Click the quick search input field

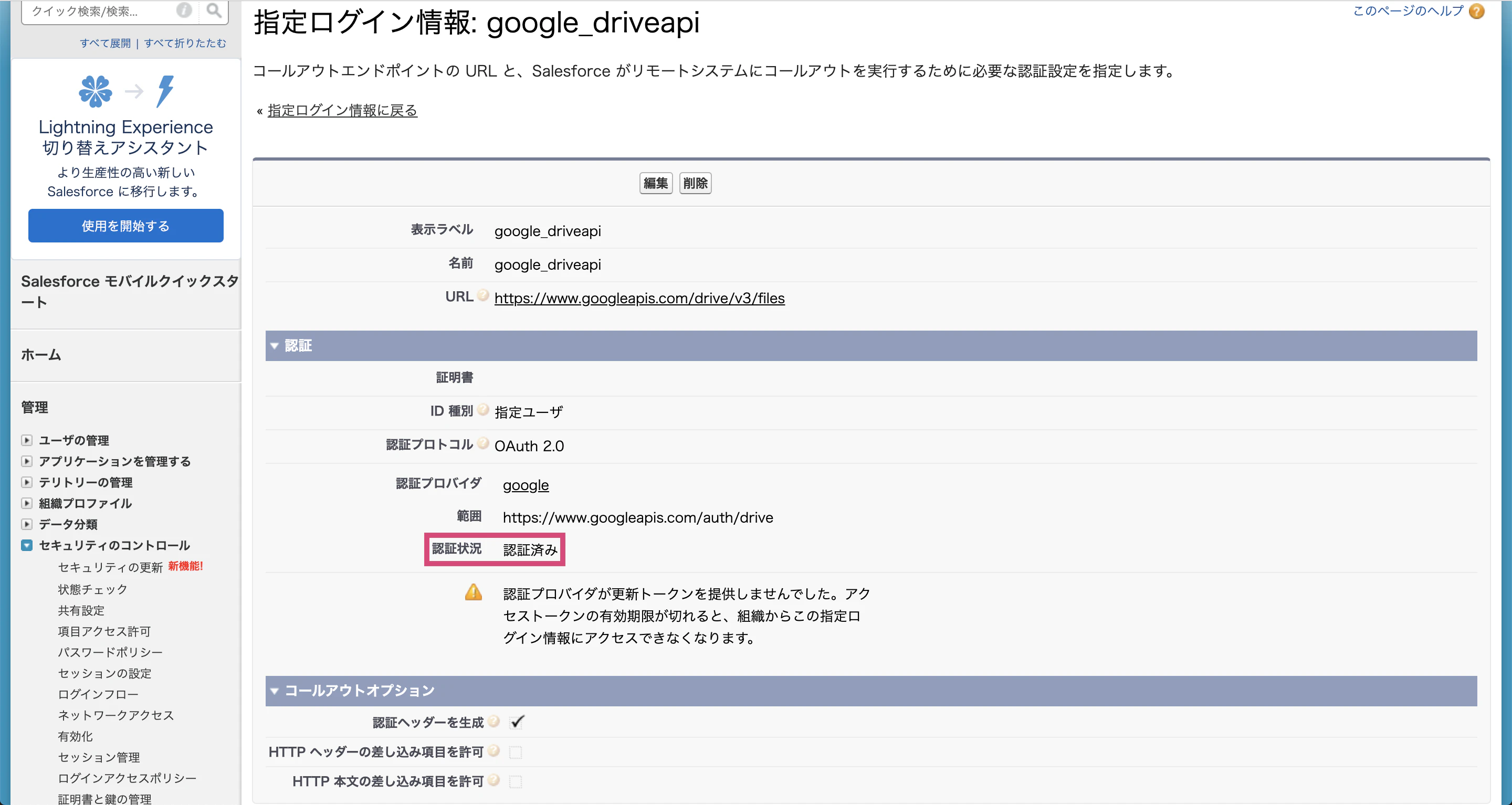[x=100, y=11]
